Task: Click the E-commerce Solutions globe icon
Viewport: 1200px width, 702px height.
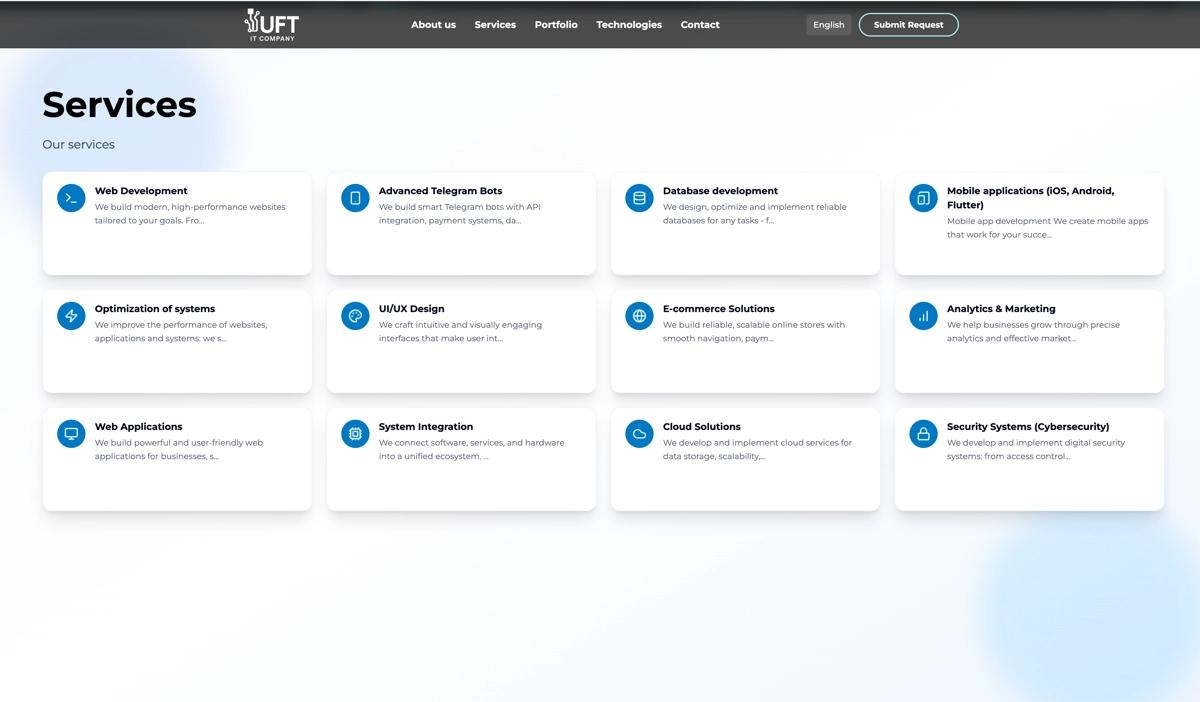Action: pos(639,316)
